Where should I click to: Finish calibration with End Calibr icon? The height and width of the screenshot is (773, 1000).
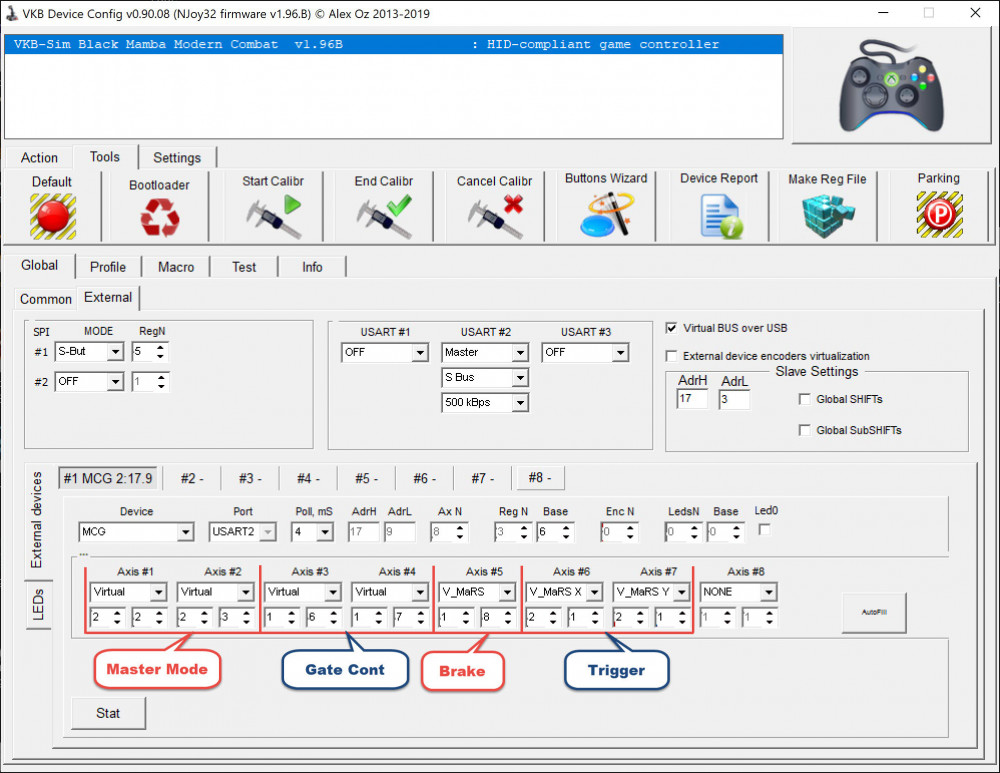pyautogui.click(x=384, y=214)
